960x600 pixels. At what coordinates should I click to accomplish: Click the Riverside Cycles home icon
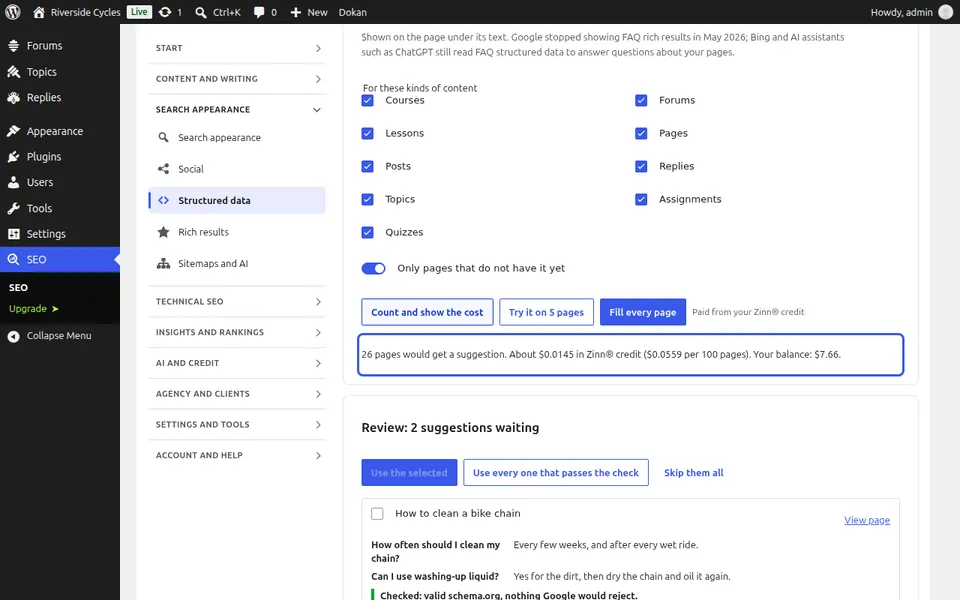(39, 12)
